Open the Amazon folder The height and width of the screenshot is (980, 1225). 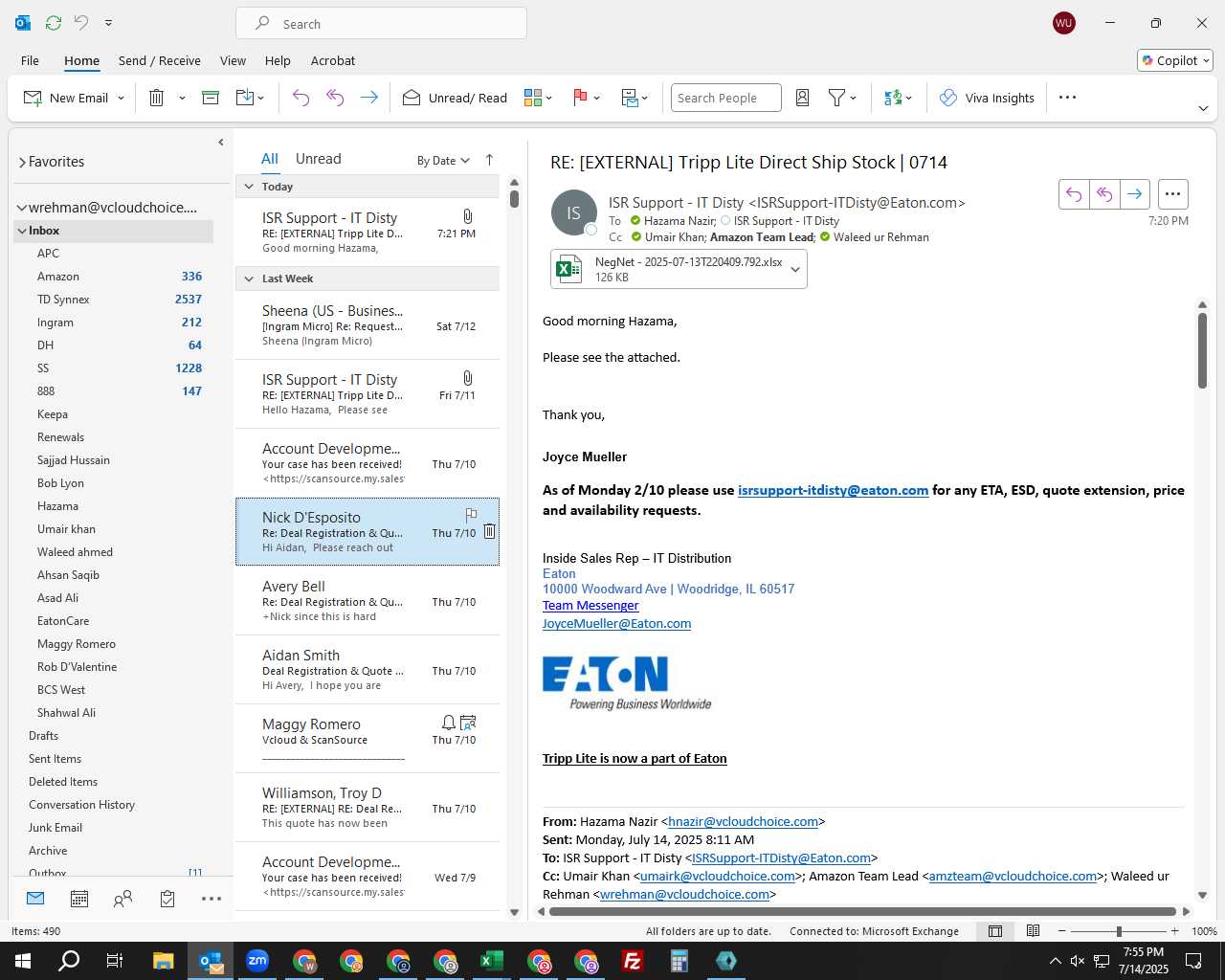pyautogui.click(x=58, y=277)
